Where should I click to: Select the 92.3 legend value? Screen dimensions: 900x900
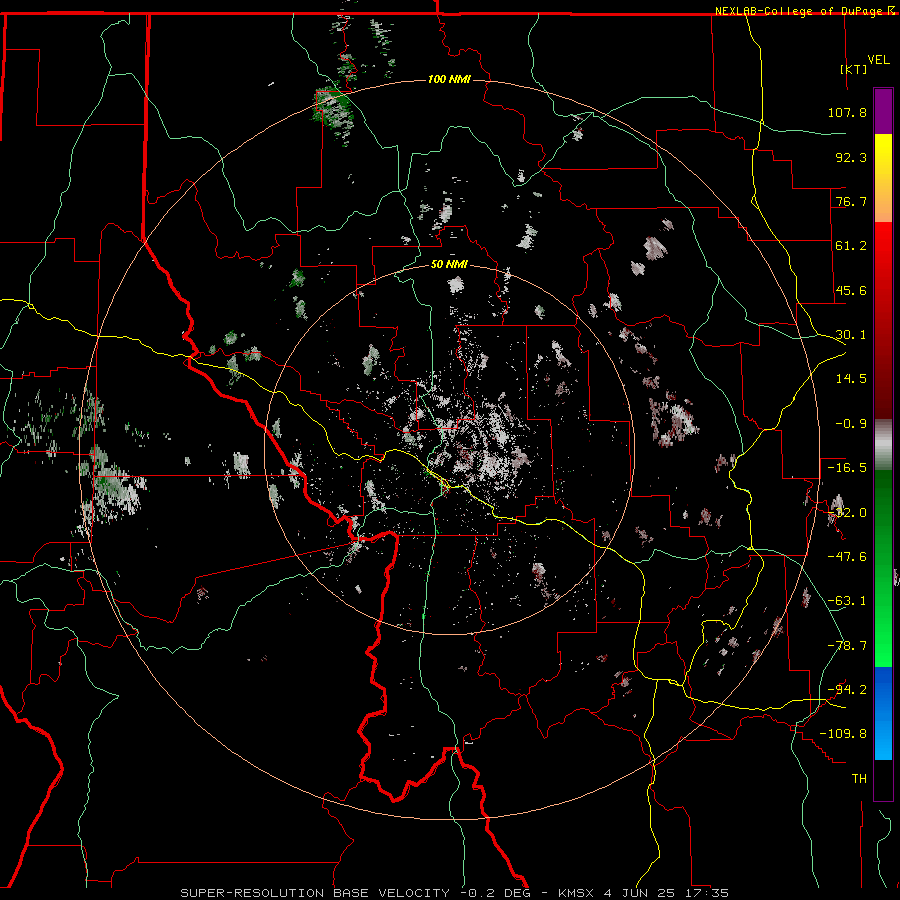pos(851,157)
